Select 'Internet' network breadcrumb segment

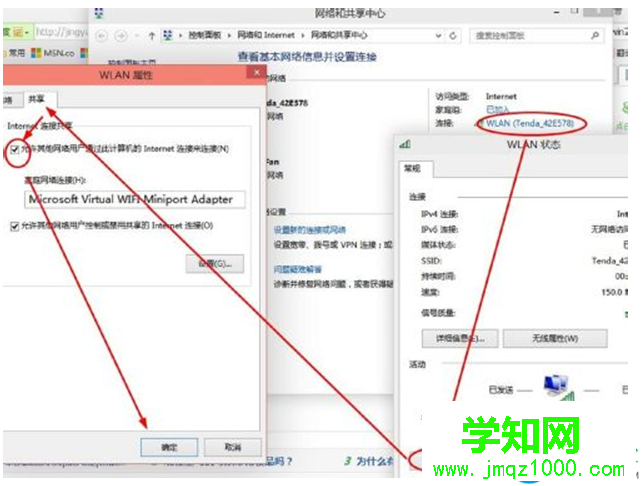tap(266, 36)
